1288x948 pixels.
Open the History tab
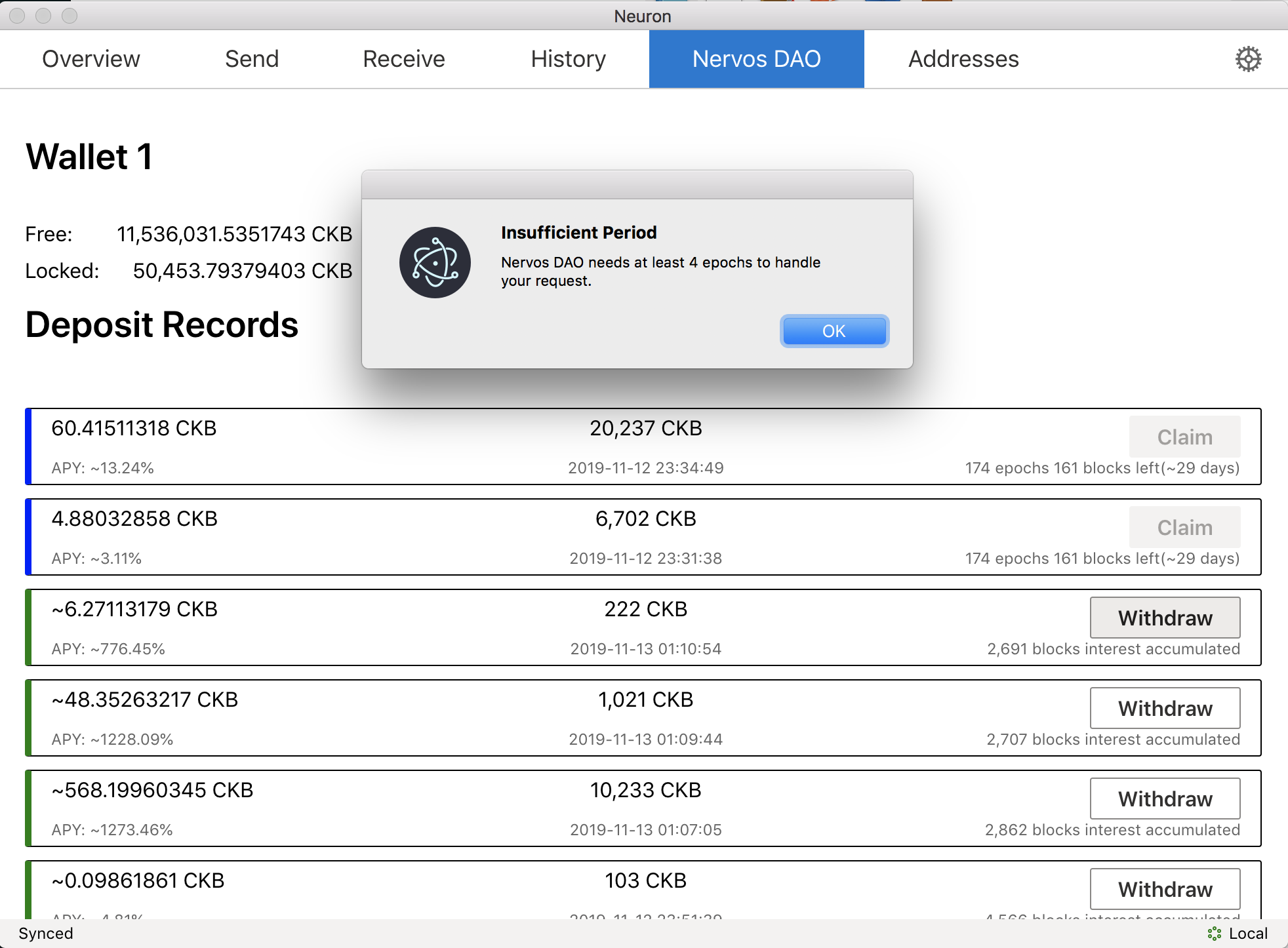point(569,59)
